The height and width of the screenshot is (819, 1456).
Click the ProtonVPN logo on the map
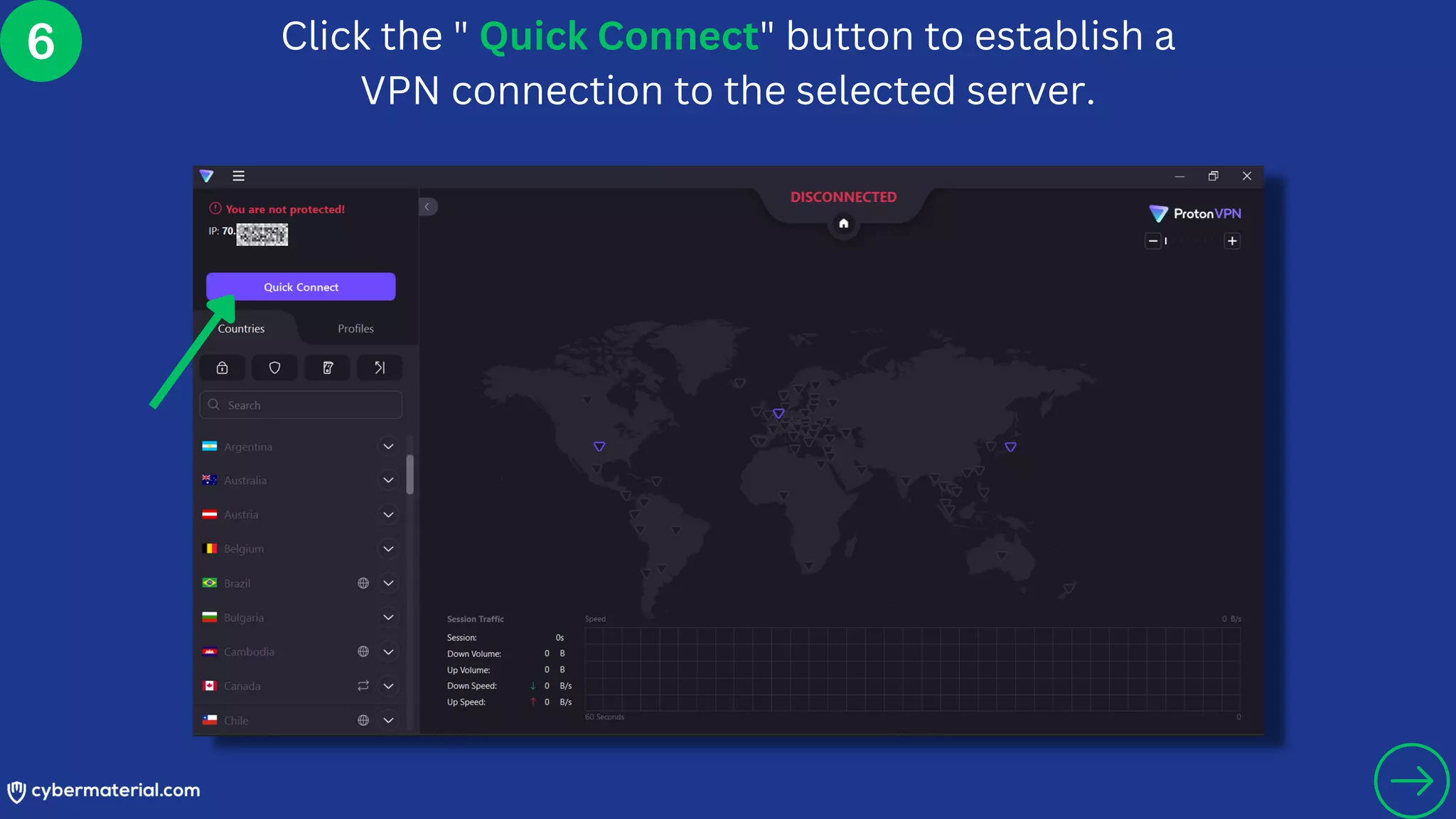point(1195,213)
